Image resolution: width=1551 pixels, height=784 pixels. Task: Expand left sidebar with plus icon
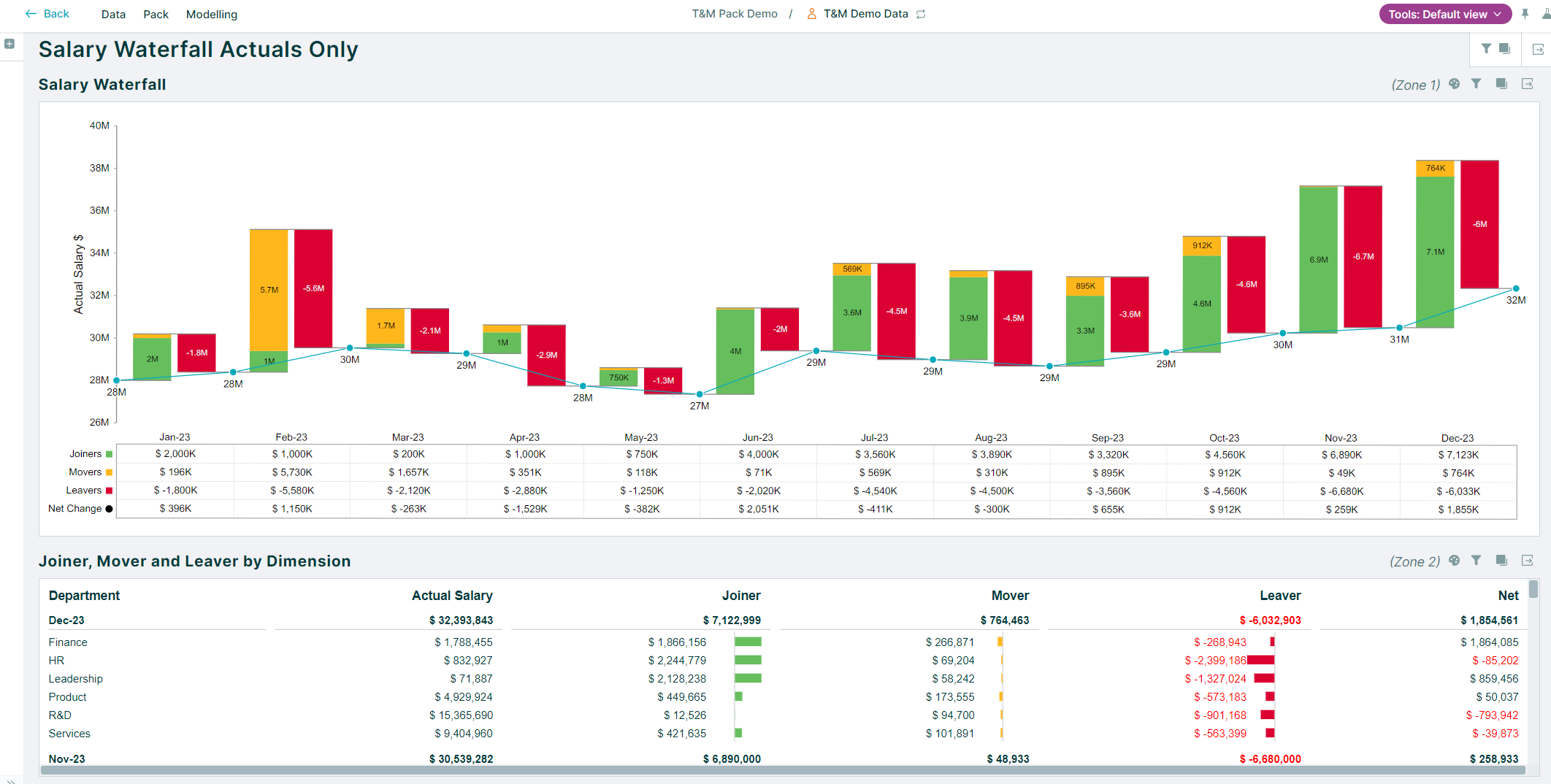pyautogui.click(x=9, y=44)
